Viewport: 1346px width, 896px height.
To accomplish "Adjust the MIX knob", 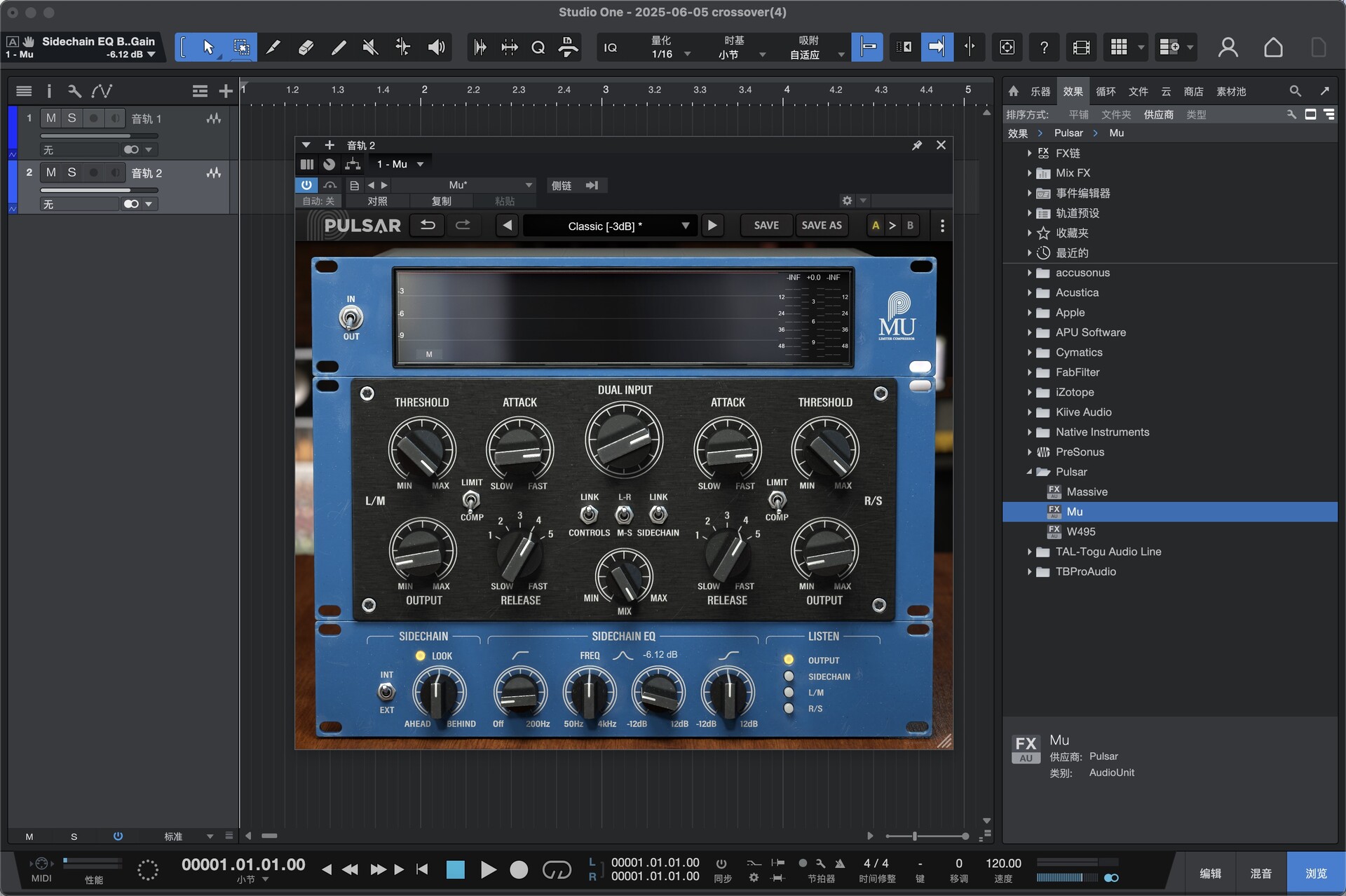I will point(624,576).
